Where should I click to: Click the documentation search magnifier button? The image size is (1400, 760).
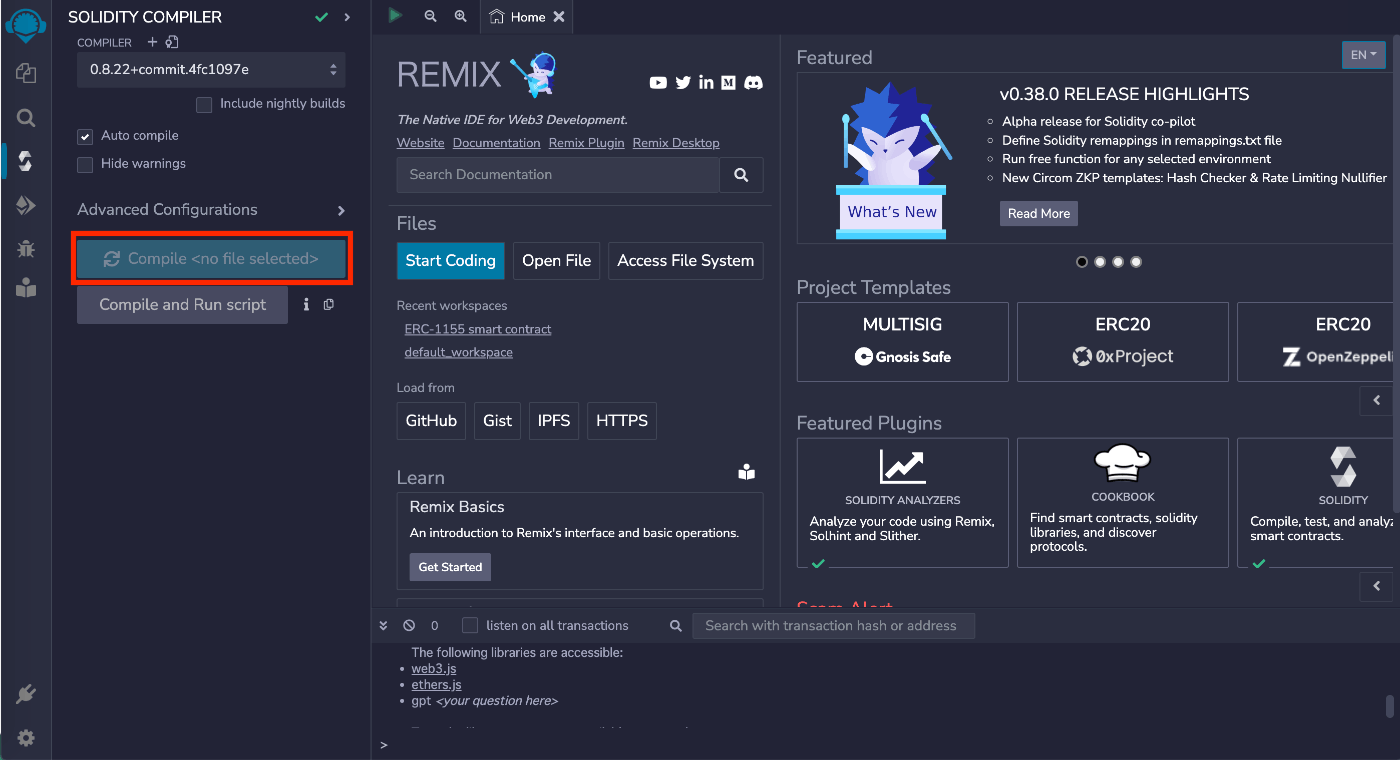tap(741, 174)
